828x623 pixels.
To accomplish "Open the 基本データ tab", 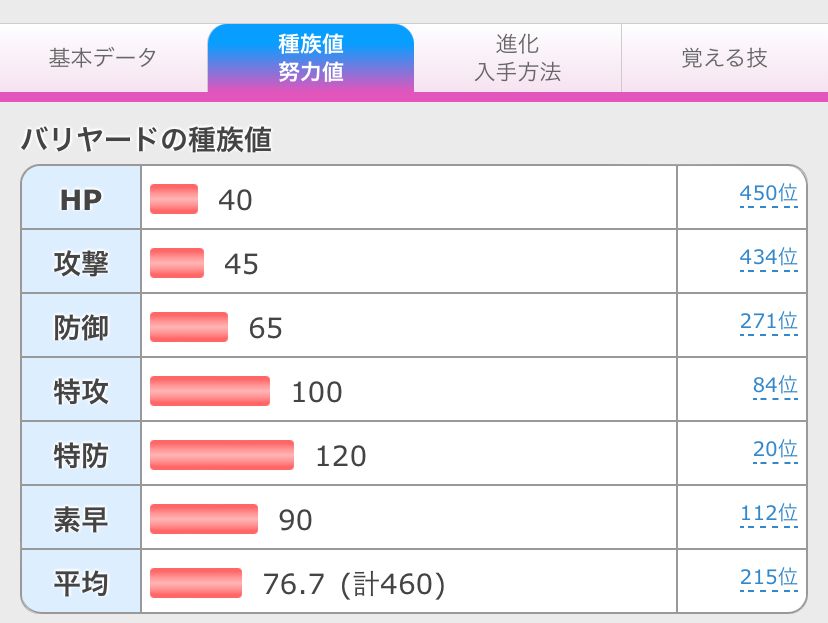I will point(103,58).
